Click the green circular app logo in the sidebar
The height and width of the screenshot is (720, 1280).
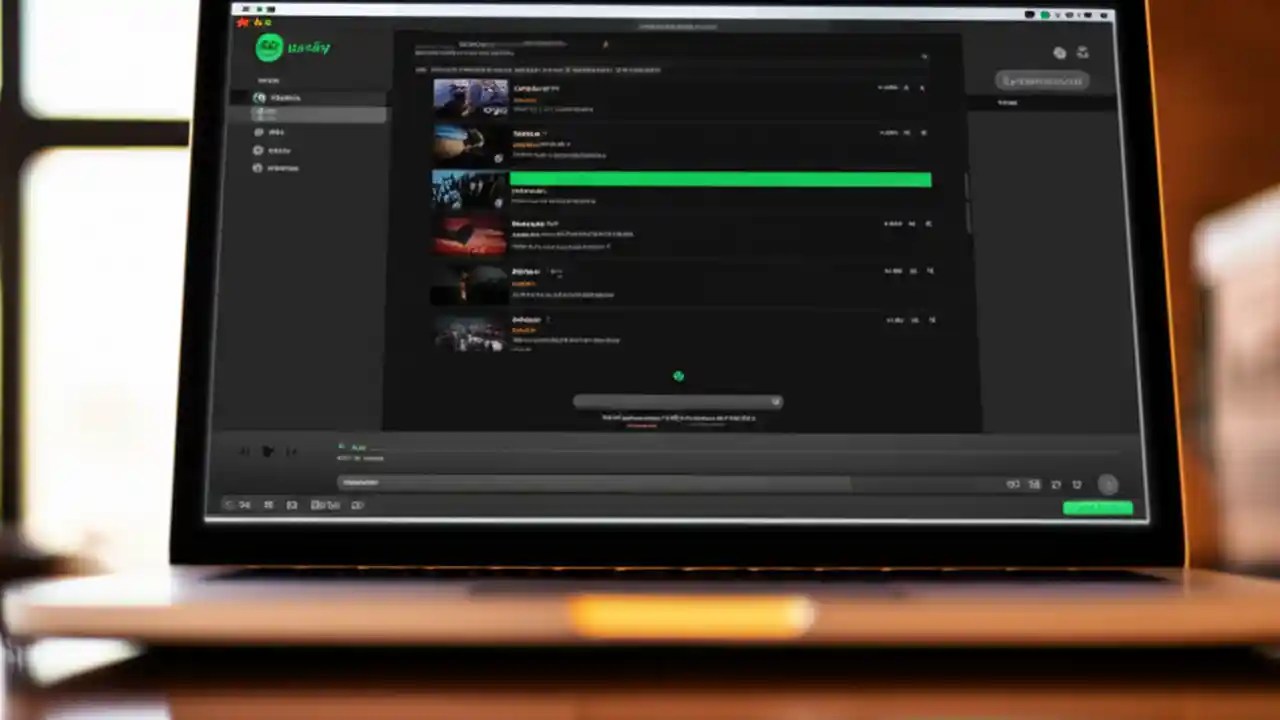(x=268, y=47)
